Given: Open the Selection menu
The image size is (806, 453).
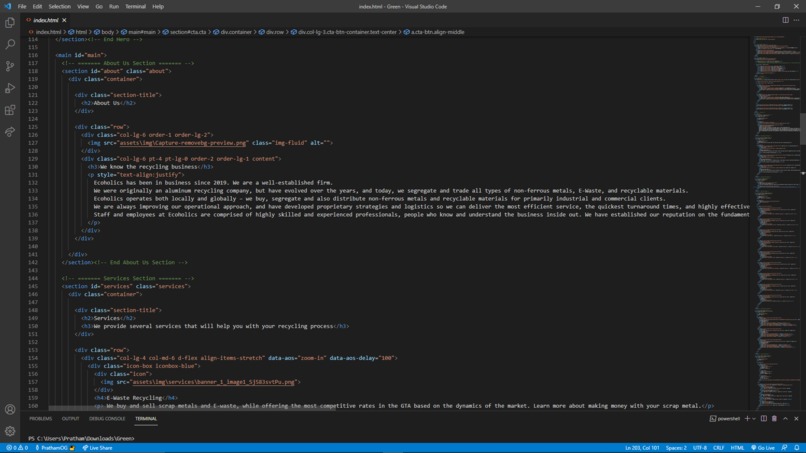Looking at the screenshot, I should (x=60, y=7).
